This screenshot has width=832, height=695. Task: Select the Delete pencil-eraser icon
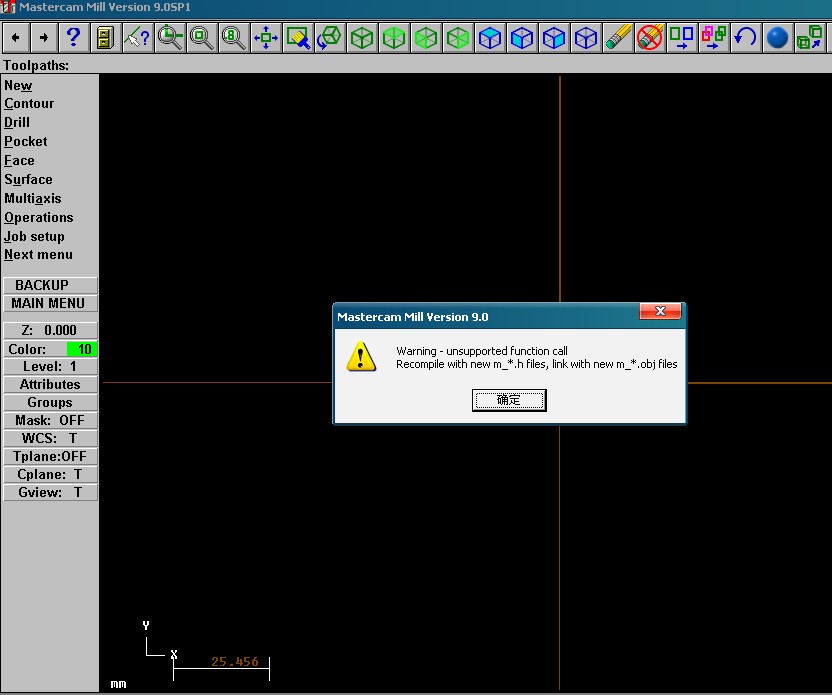pos(618,38)
